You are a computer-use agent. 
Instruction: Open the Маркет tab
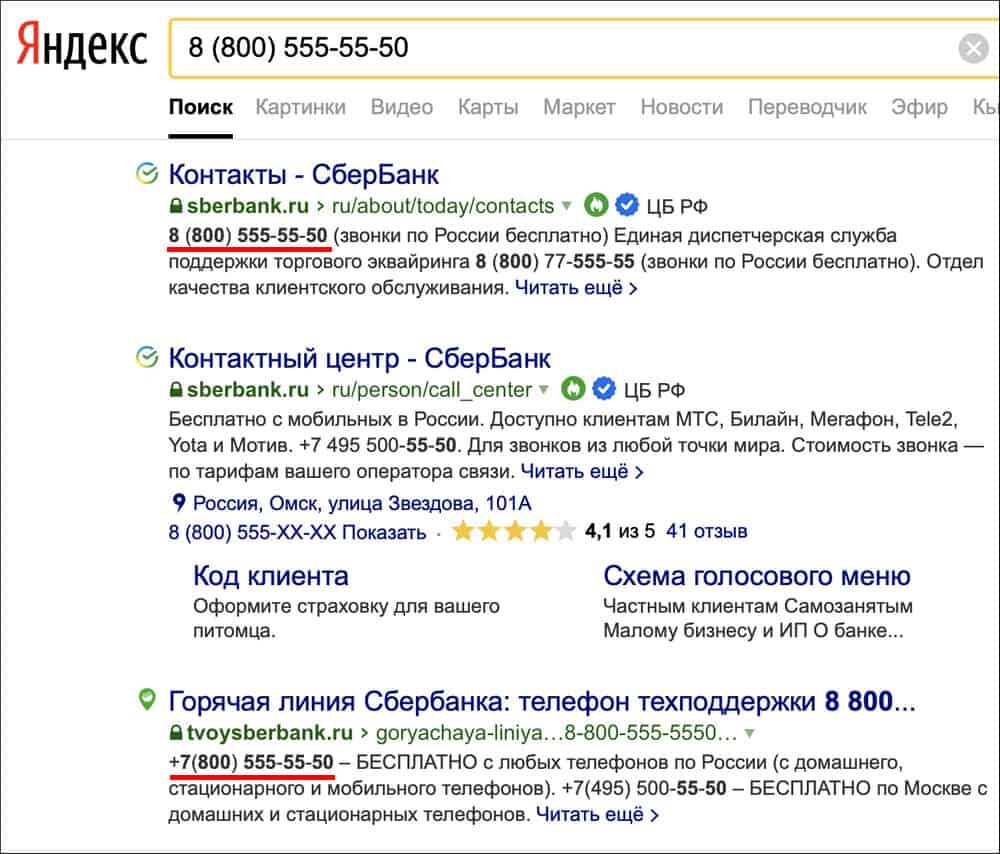point(579,107)
